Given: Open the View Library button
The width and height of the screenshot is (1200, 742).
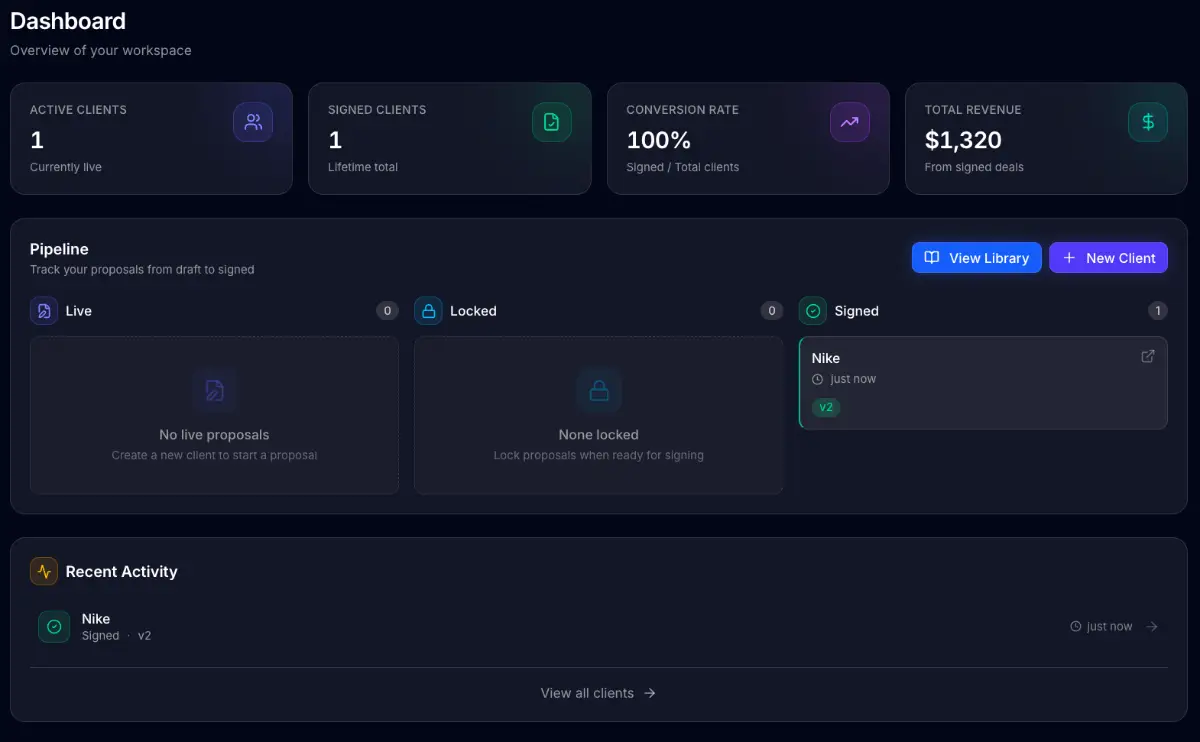Looking at the screenshot, I should [976, 258].
